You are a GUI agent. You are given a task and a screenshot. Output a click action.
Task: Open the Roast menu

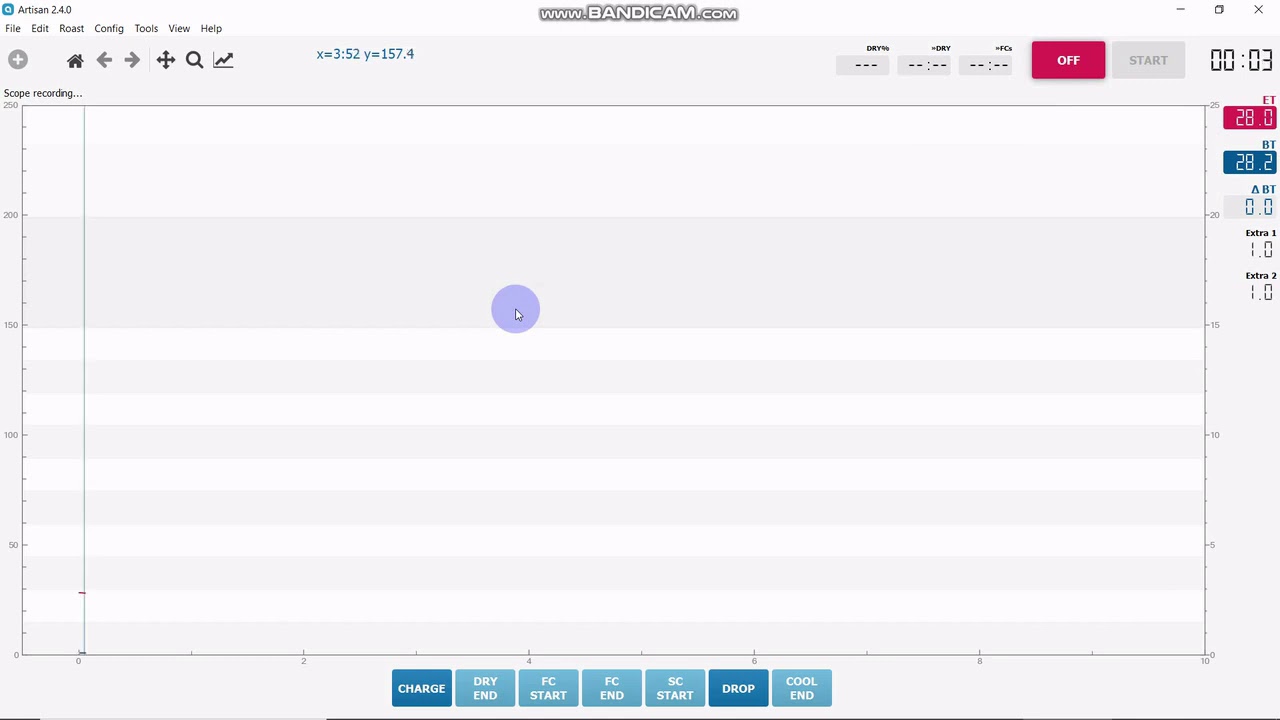(71, 29)
